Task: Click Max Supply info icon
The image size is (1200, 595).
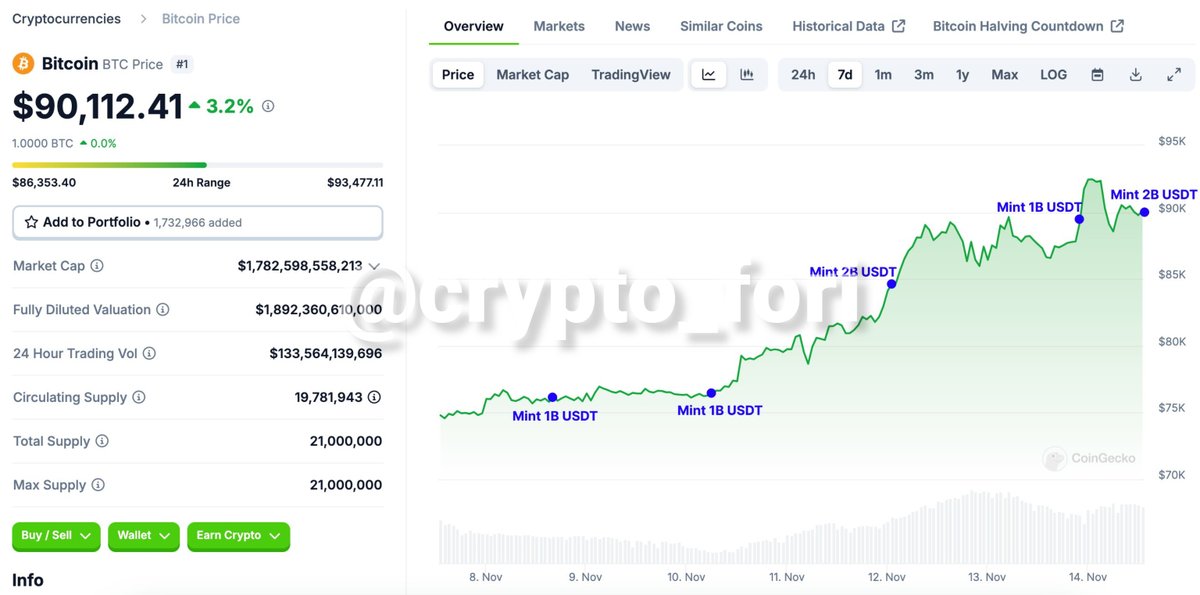Action: click(x=98, y=485)
